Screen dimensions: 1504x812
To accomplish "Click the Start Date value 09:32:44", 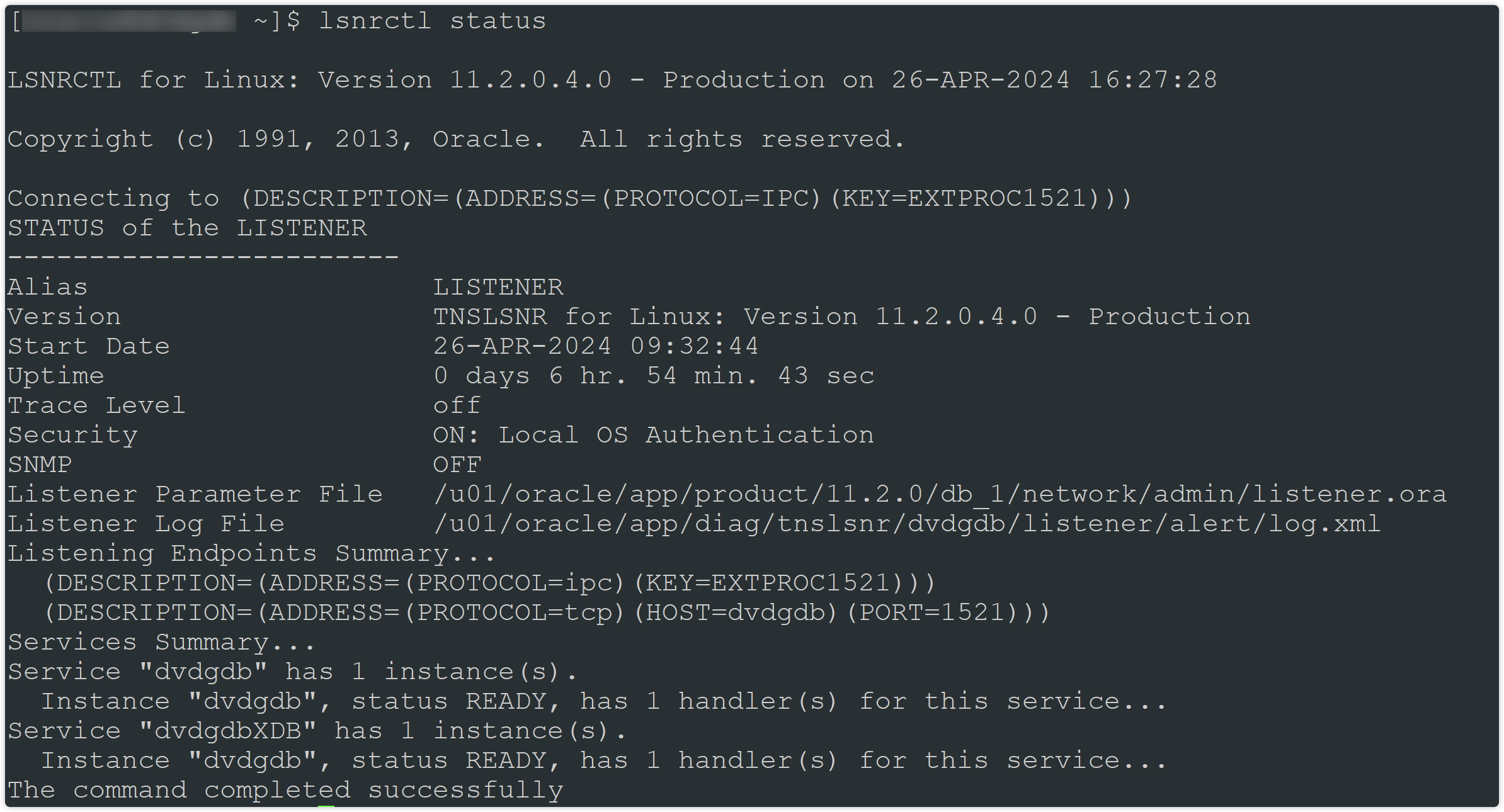I will [694, 346].
